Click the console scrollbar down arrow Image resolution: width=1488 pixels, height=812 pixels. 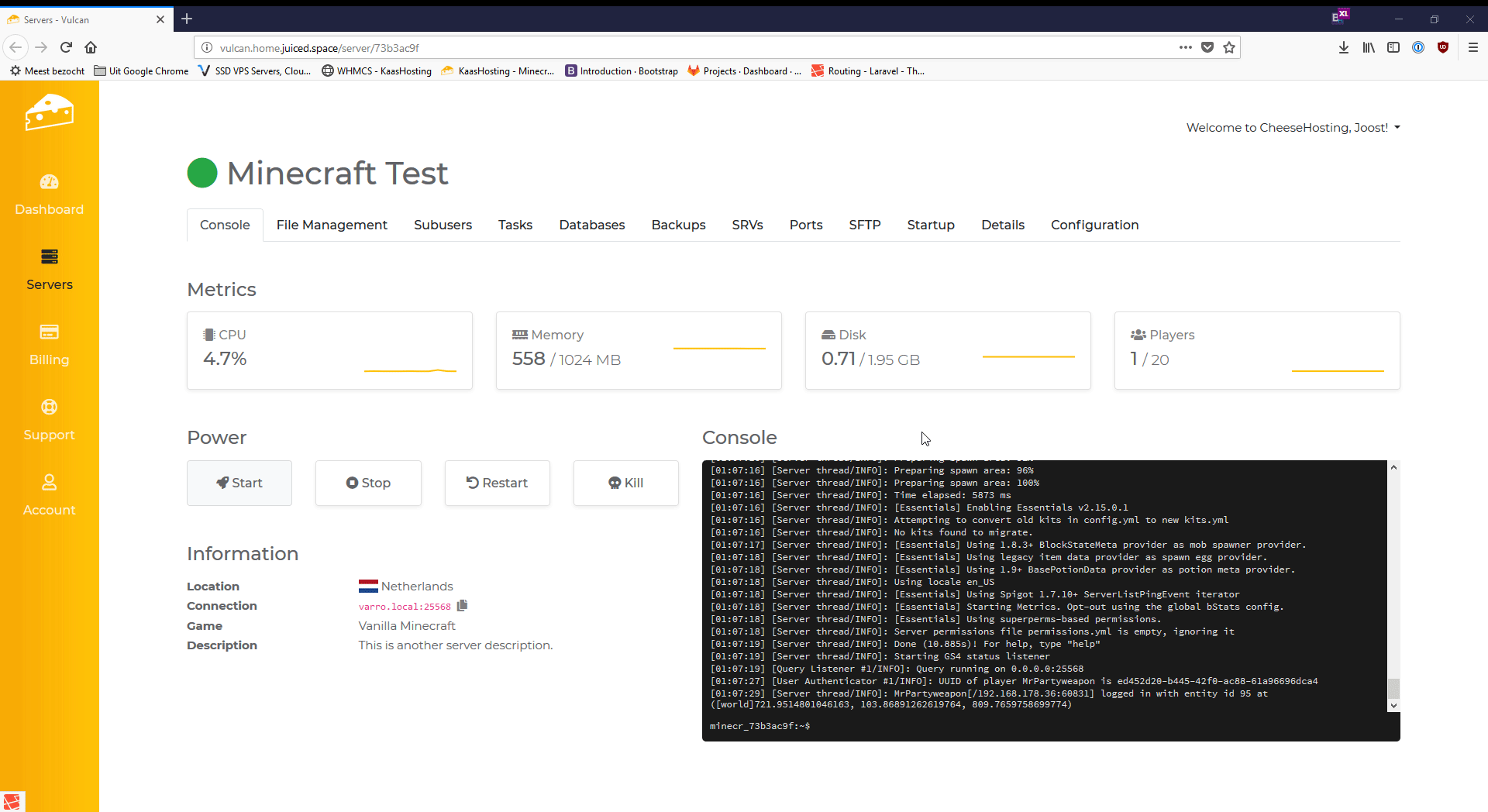(x=1393, y=706)
